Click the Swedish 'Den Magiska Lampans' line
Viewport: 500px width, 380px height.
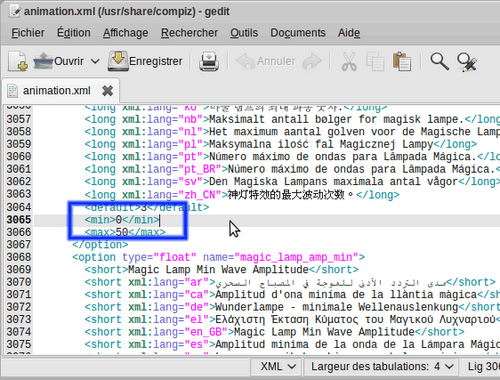pos(292,182)
